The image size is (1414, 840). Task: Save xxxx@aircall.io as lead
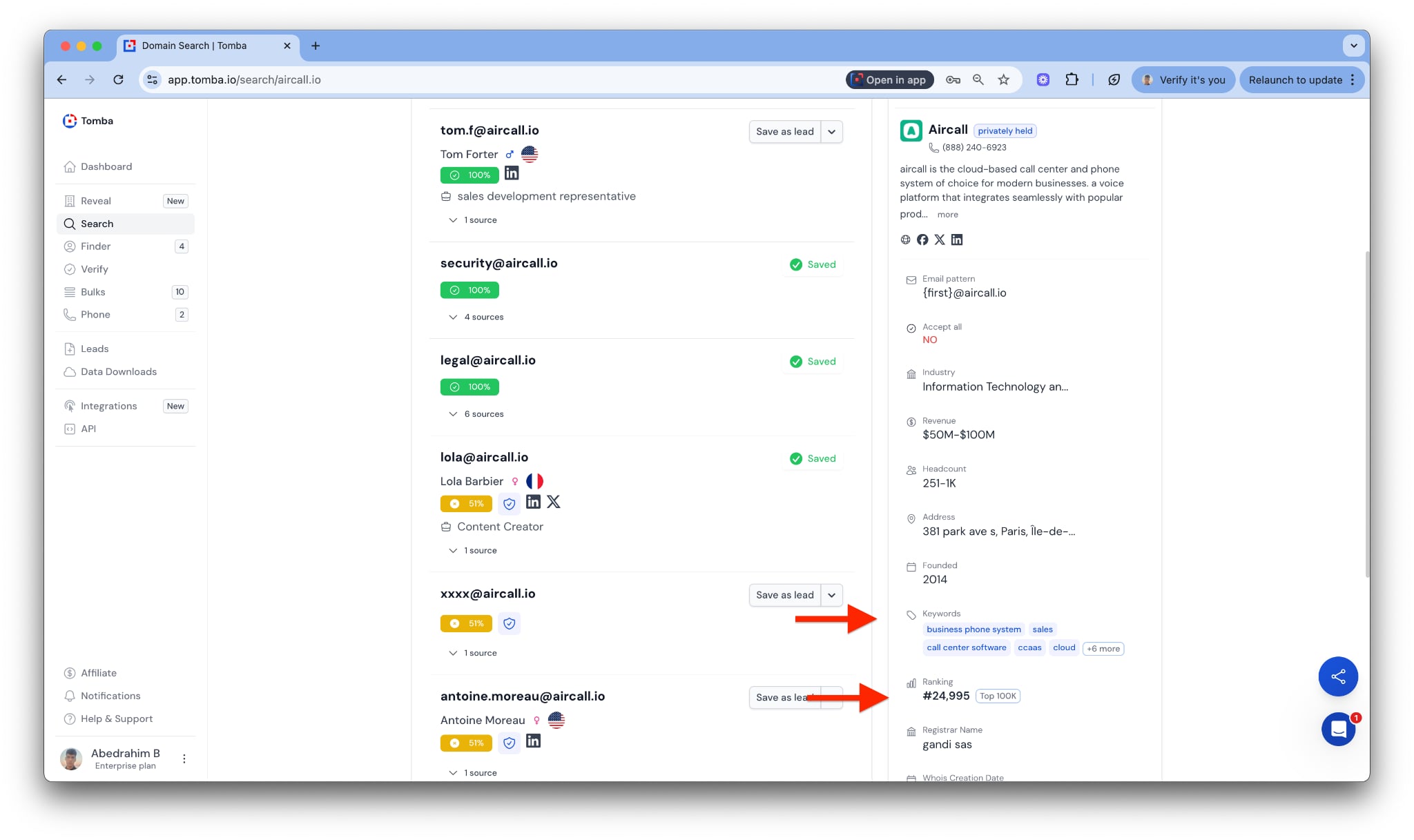click(784, 595)
